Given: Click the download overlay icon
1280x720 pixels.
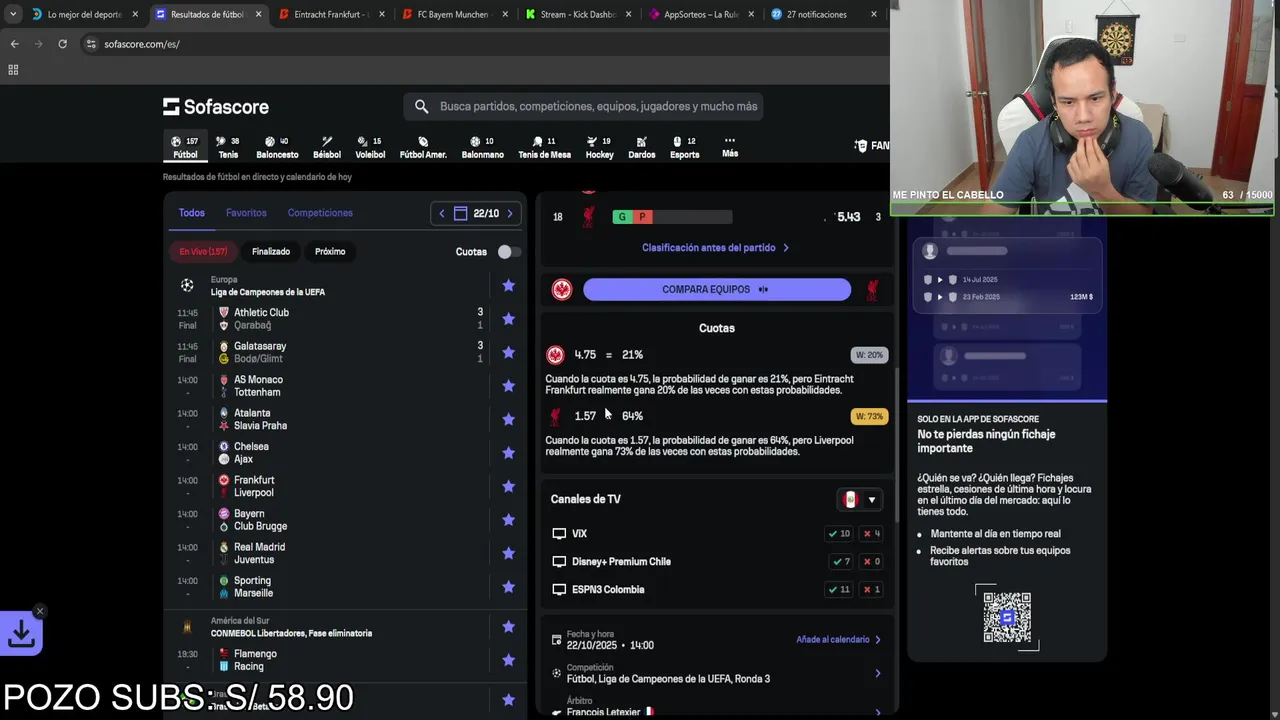Looking at the screenshot, I should [21, 633].
